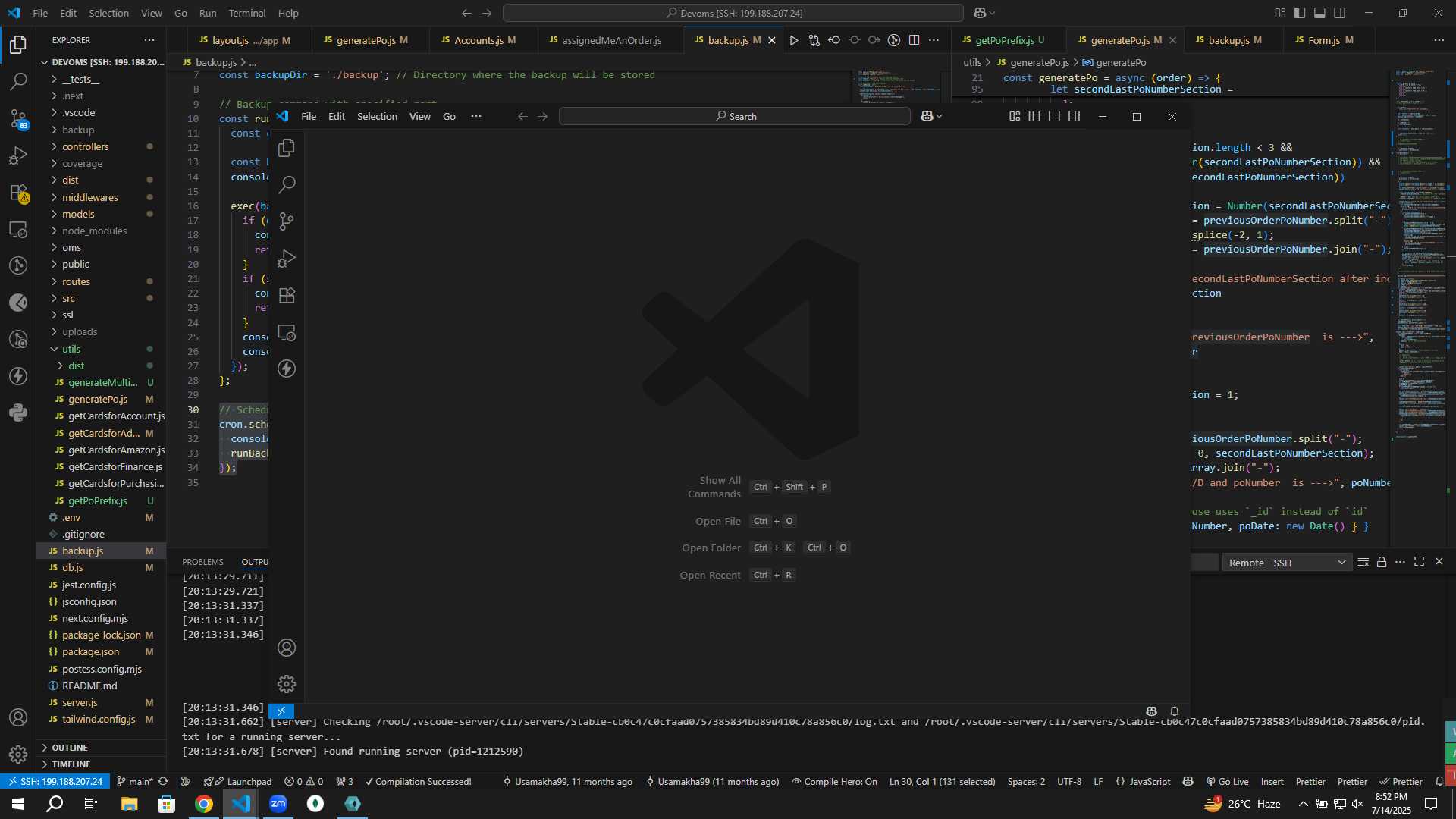Open the Copilot dropdown chevron in the front window

coord(940,116)
